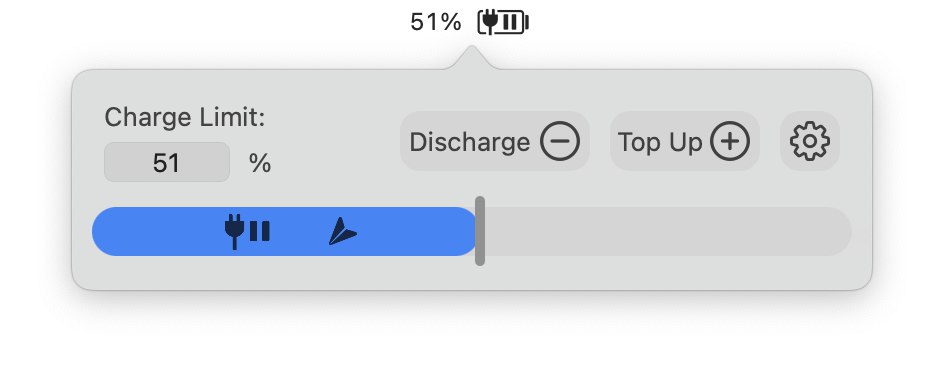Click the blue filled part of the charge bar
This screenshot has width=944, height=370.
tap(284, 231)
